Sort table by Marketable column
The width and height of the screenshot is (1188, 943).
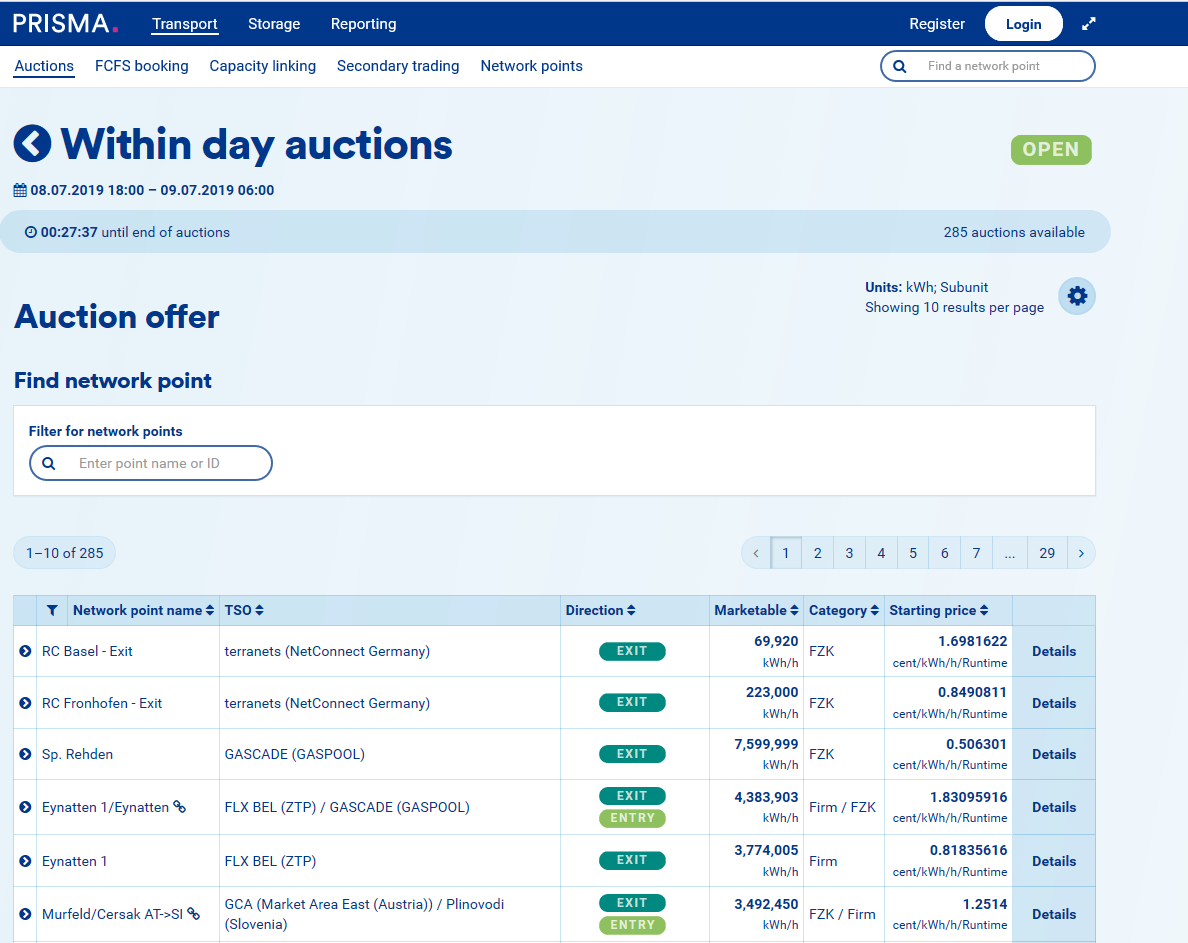[756, 610]
